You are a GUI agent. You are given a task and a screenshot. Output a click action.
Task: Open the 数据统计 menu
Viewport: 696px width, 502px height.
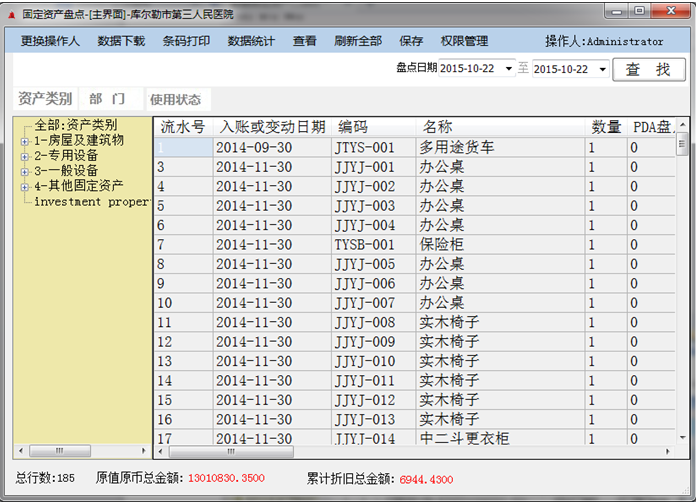pos(251,41)
